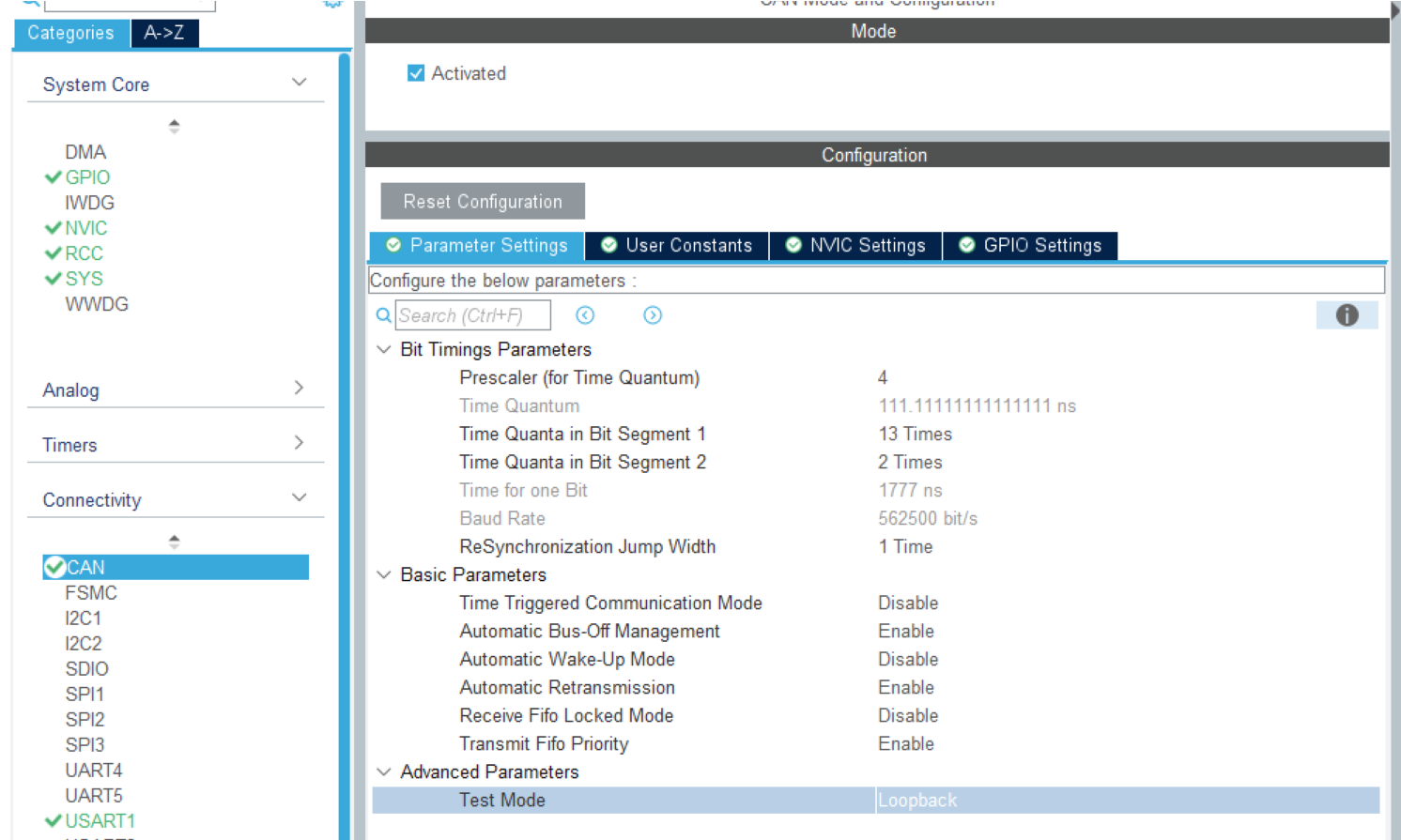Click Receive Fifo Locked Mode value Disable
1401x840 pixels.
[908, 715]
